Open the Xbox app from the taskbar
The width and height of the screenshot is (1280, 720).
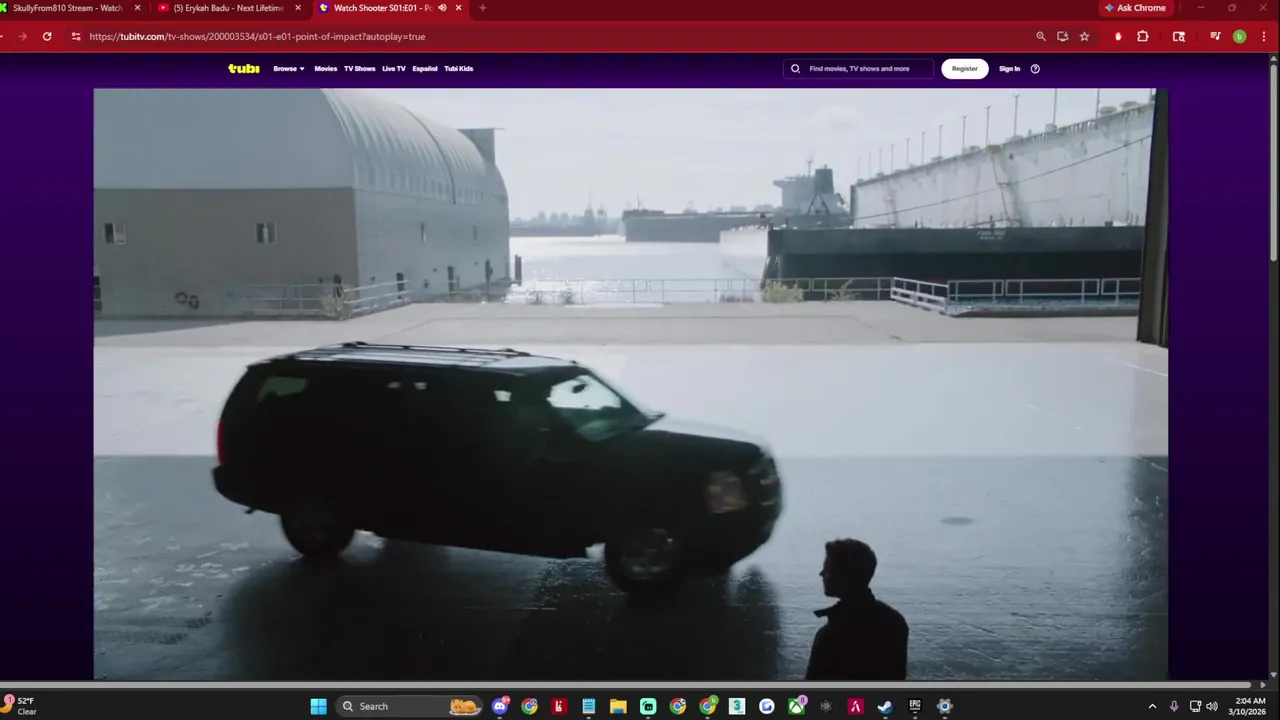796,706
